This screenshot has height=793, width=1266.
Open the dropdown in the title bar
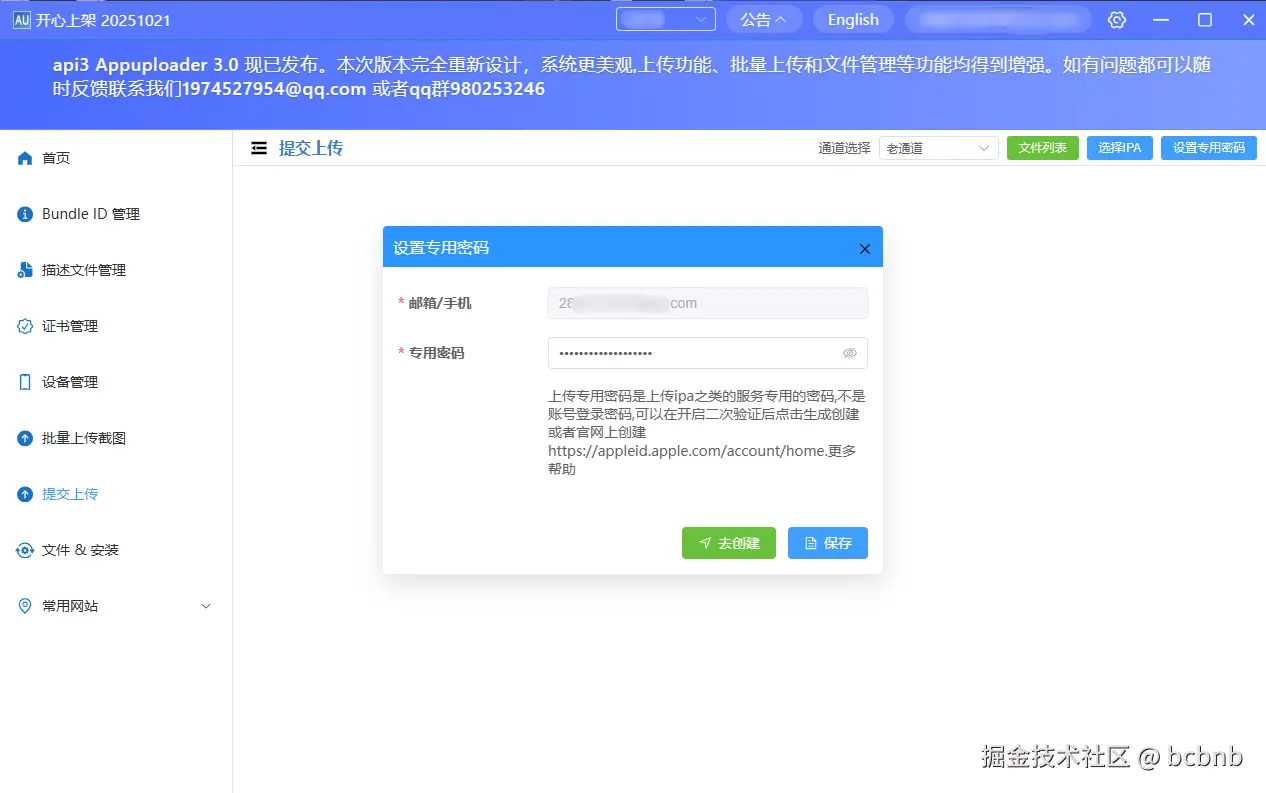(665, 19)
